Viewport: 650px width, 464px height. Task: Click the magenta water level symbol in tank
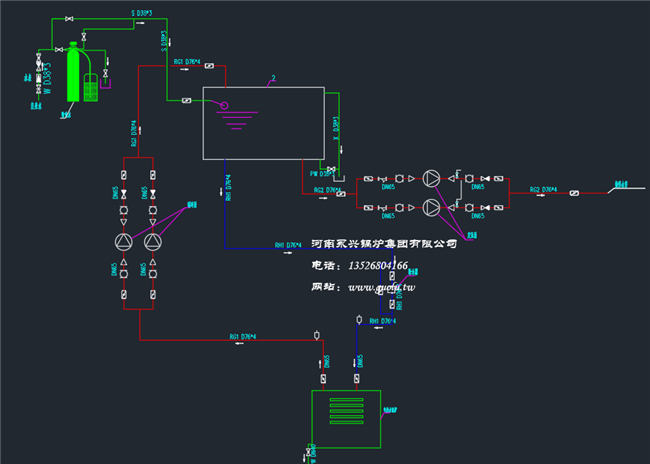[x=237, y=120]
